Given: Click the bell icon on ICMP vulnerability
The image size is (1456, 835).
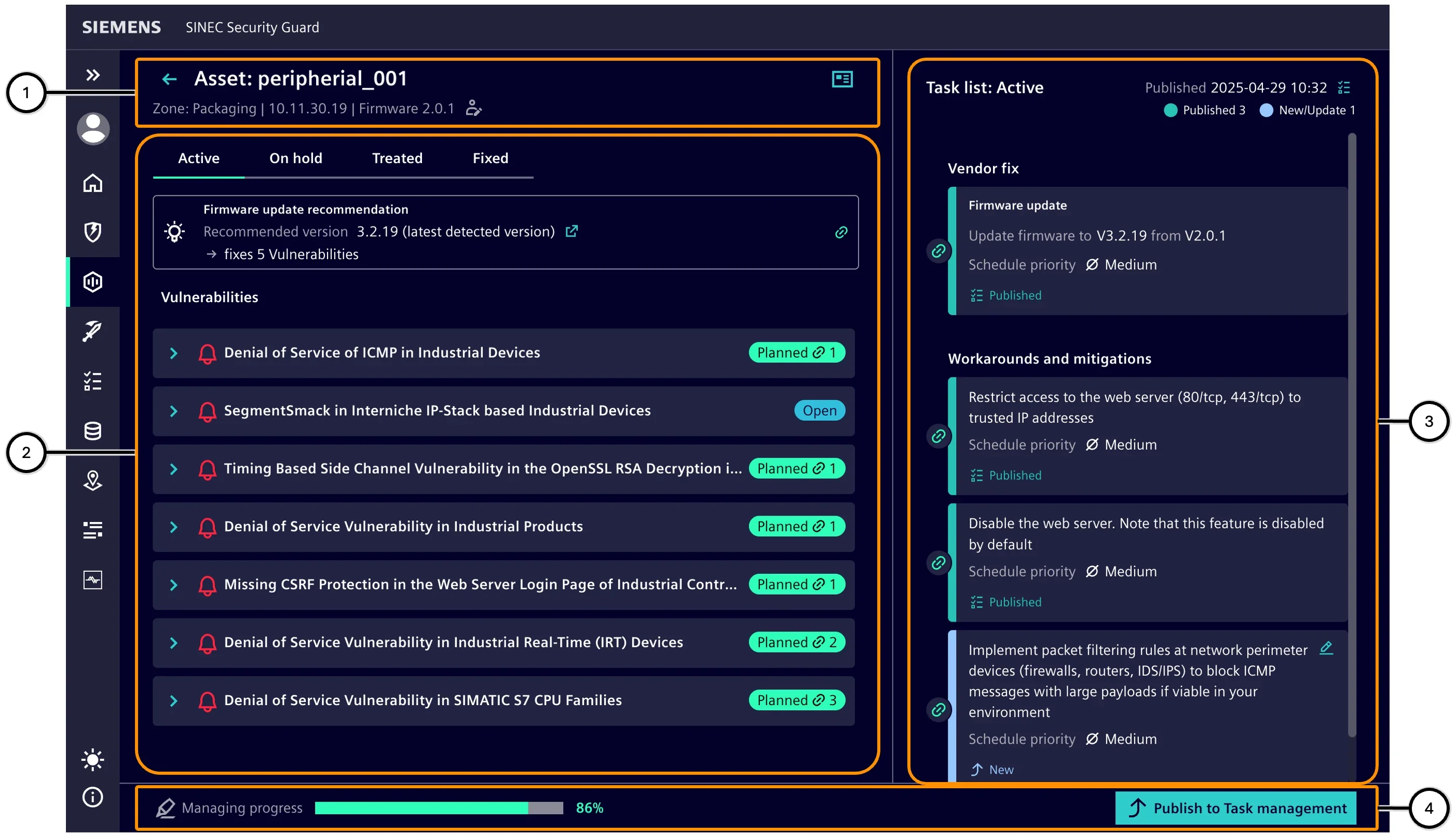Looking at the screenshot, I should (x=207, y=354).
